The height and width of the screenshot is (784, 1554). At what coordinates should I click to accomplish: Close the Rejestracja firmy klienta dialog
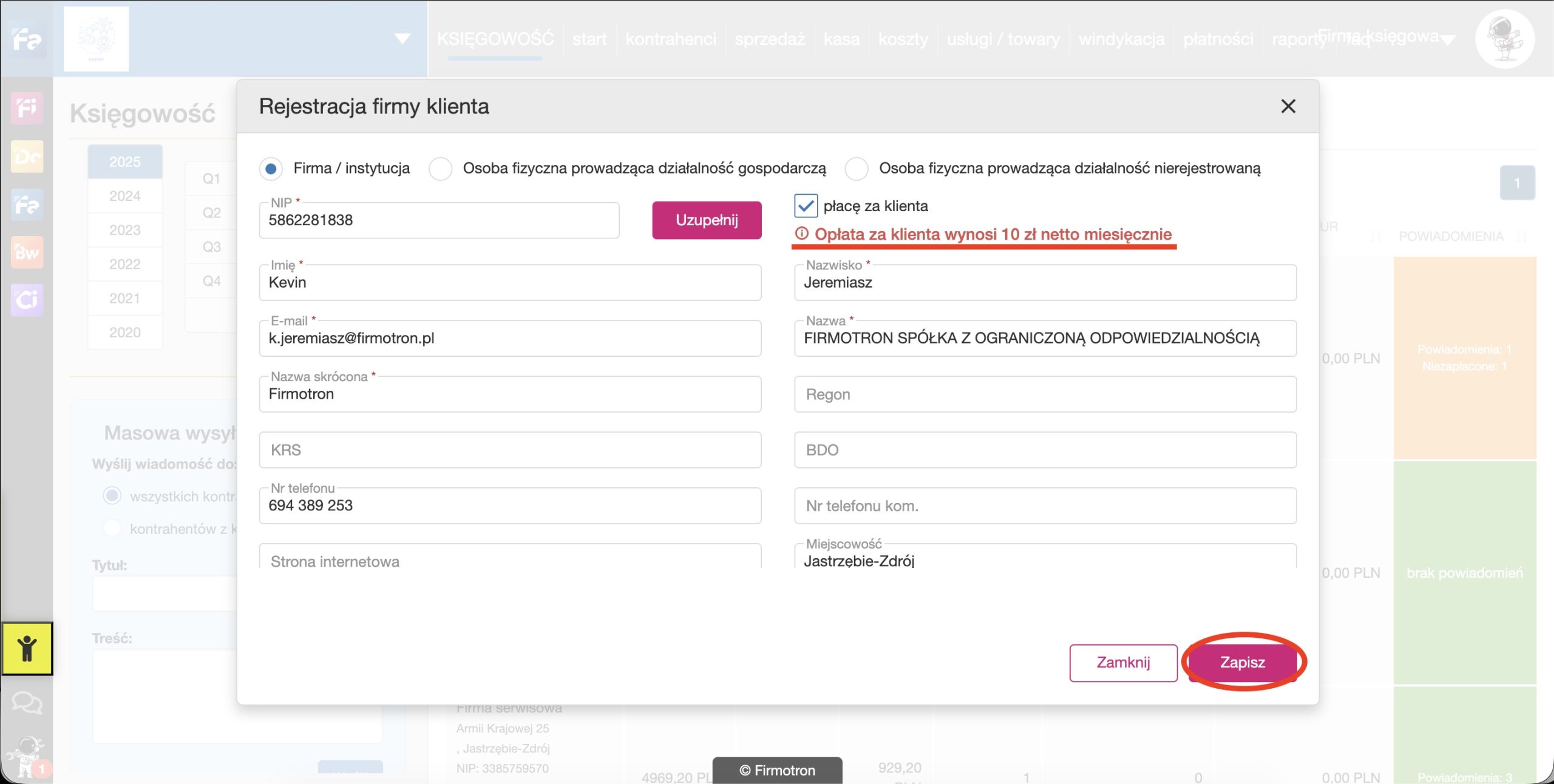1288,106
